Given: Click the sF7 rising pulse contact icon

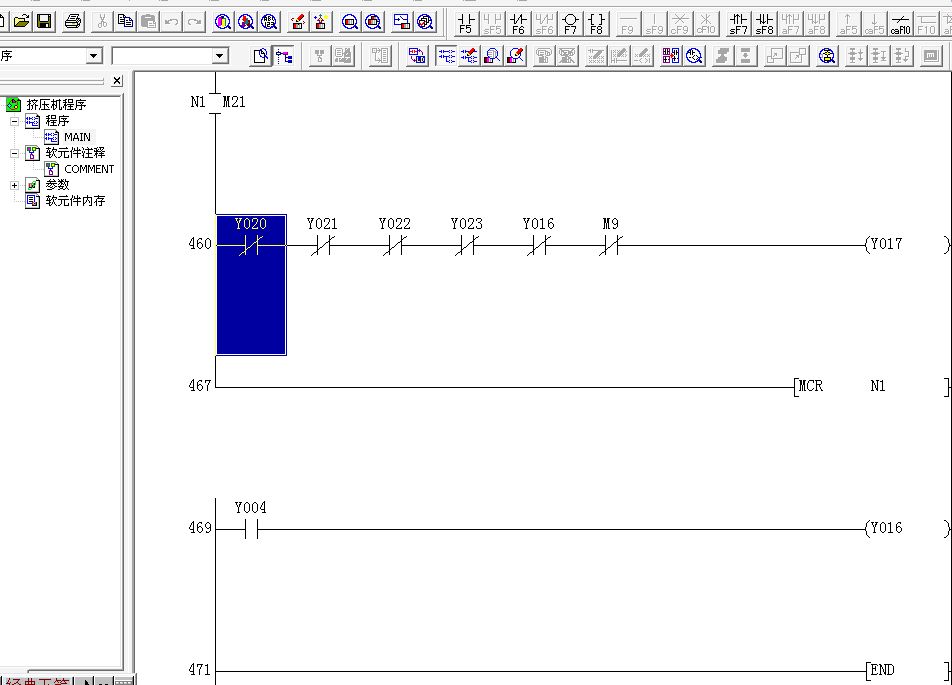Looking at the screenshot, I should (x=738, y=22).
